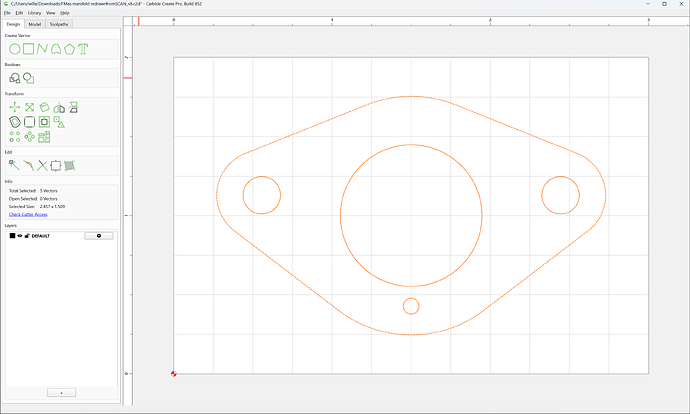Choose the Polyline drawing tool
Image resolution: width=690 pixels, height=414 pixels.
pos(42,48)
